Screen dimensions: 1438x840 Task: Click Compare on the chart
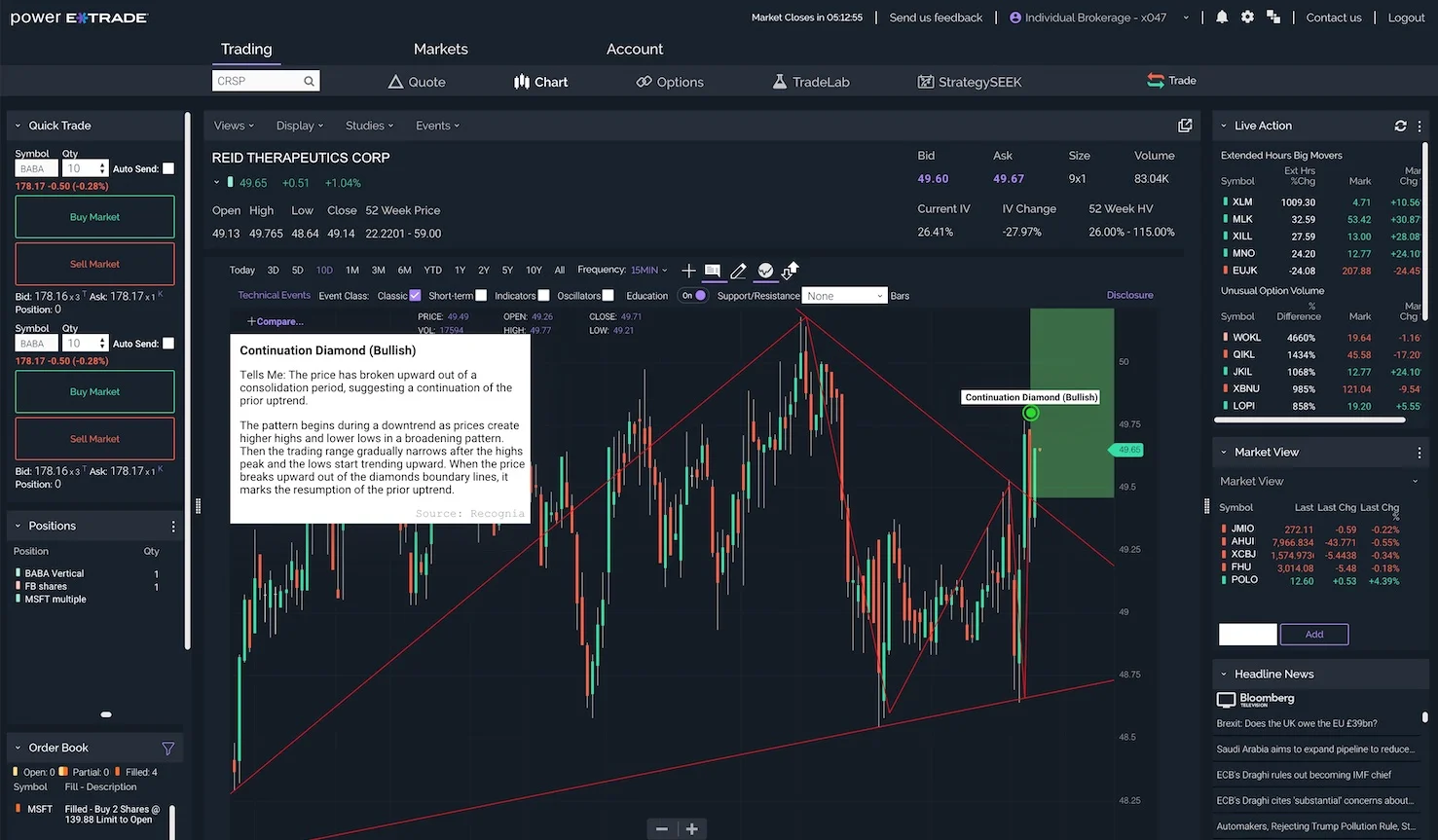pyautogui.click(x=276, y=321)
